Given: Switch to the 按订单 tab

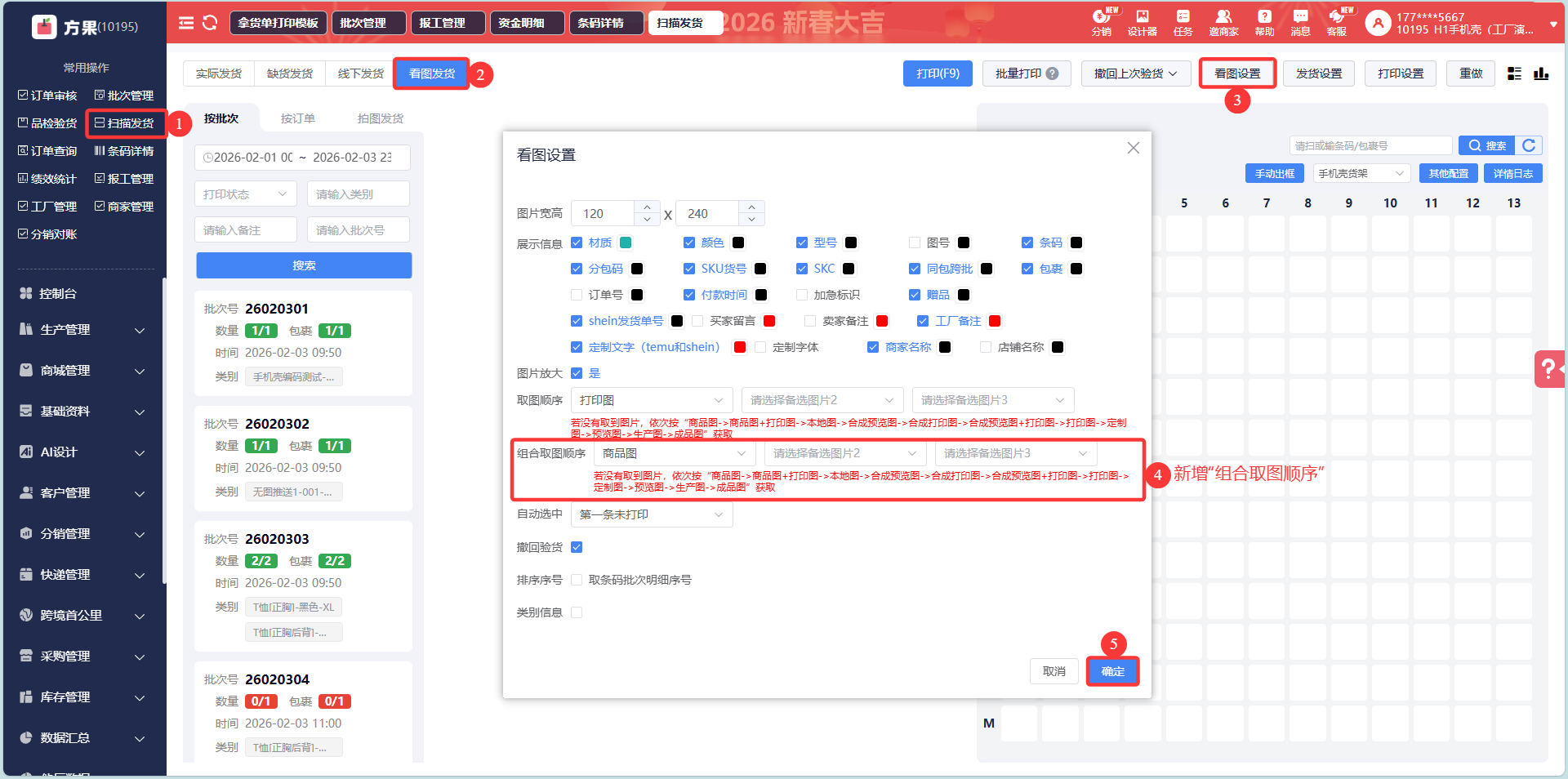Looking at the screenshot, I should [298, 118].
